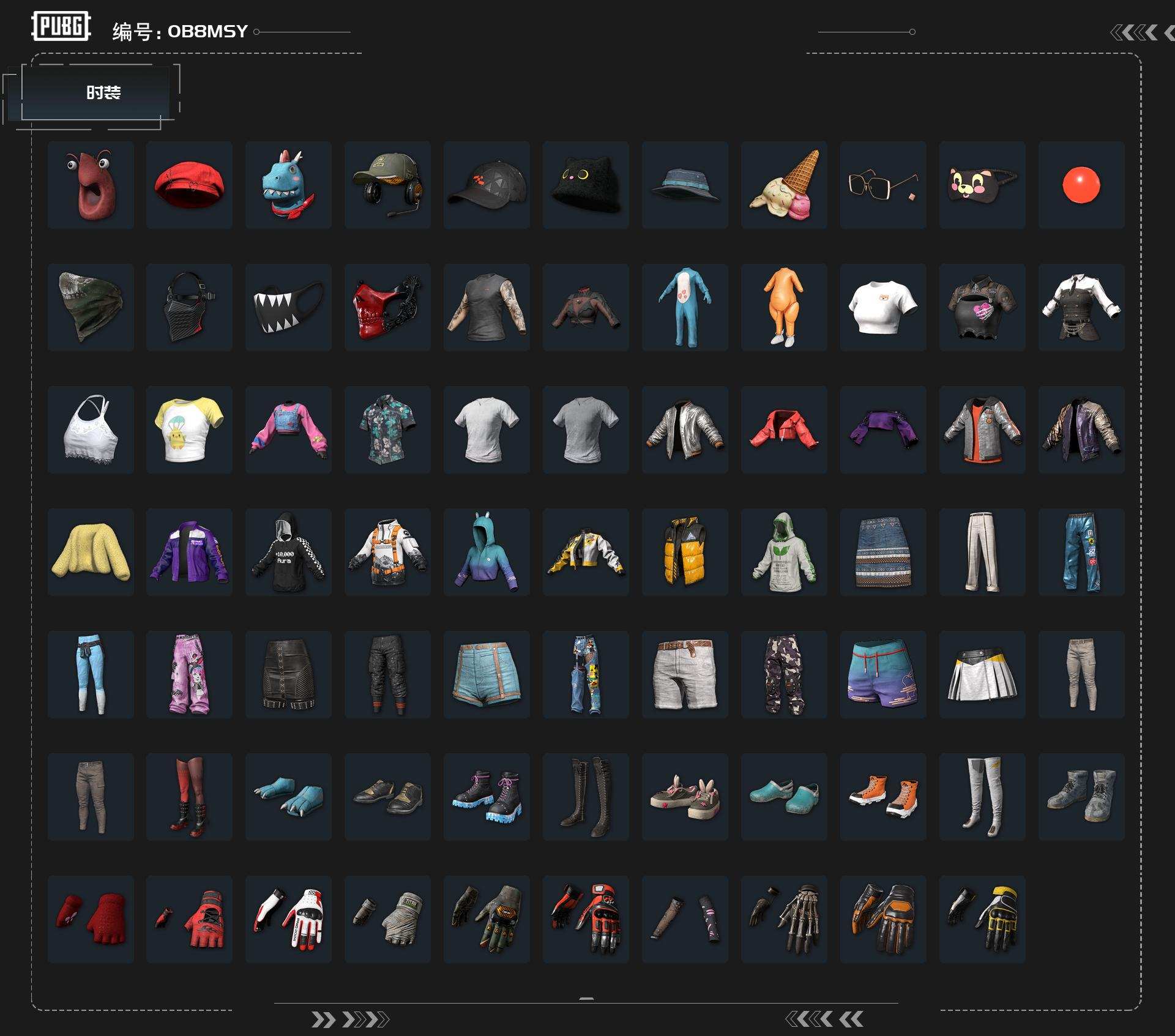Pick the orange chicken costume suit
This screenshot has height=1036, width=1175.
784,307
